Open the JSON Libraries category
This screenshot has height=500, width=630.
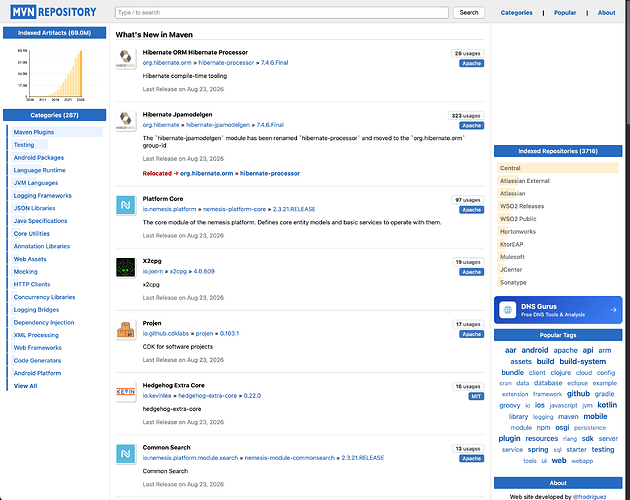(x=35, y=208)
